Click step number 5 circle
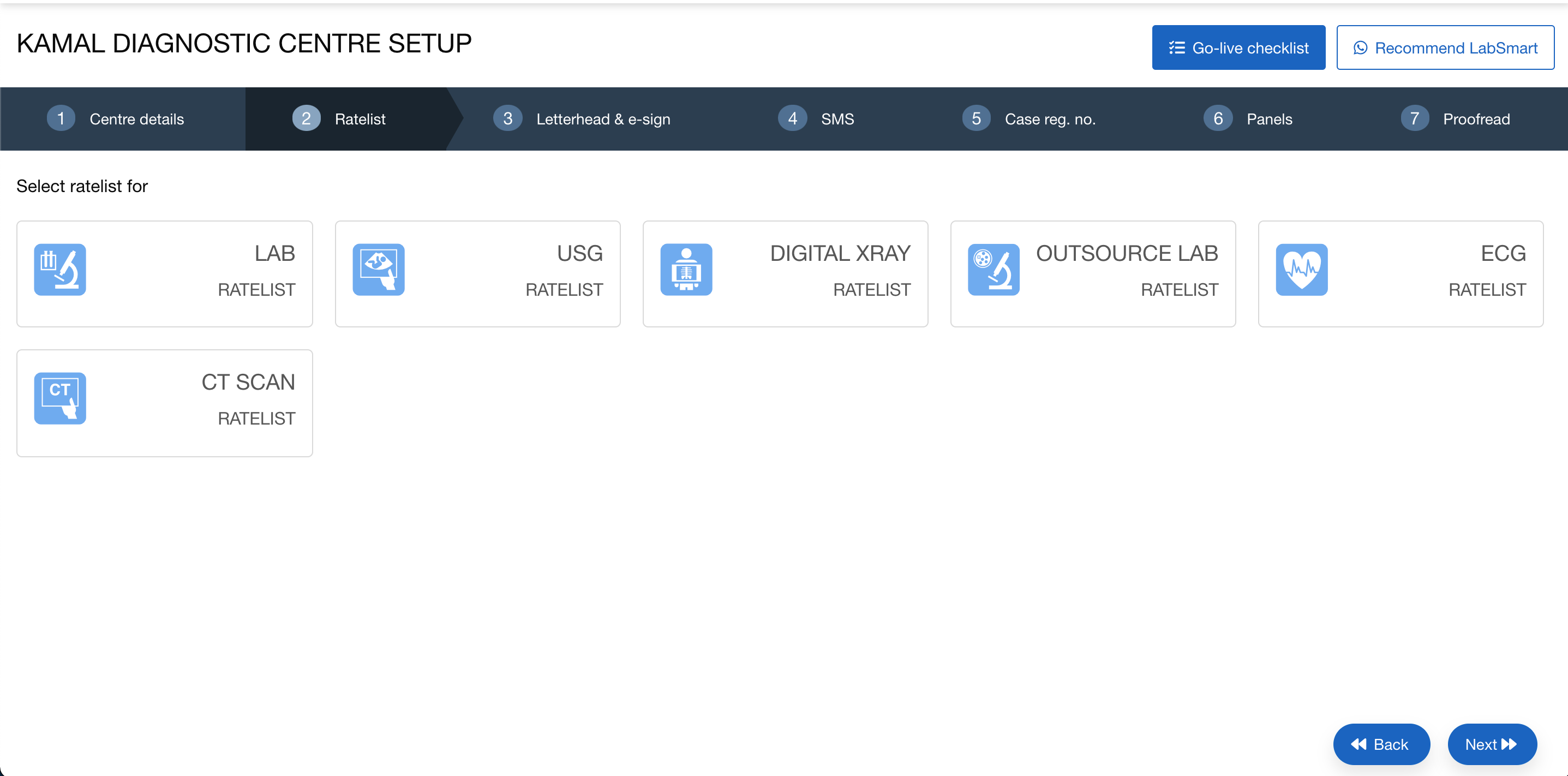Image resolution: width=1568 pixels, height=776 pixels. [x=977, y=118]
